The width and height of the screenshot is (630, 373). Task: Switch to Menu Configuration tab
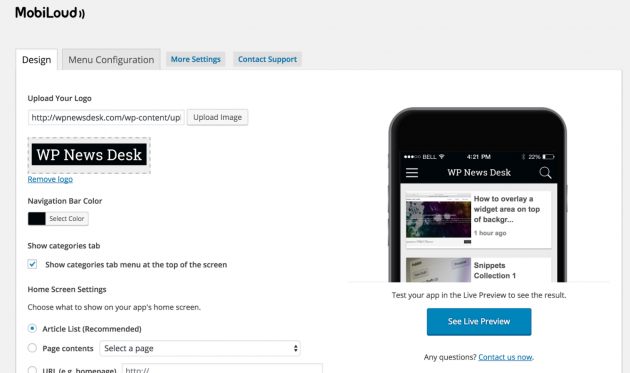pyautogui.click(x=111, y=60)
